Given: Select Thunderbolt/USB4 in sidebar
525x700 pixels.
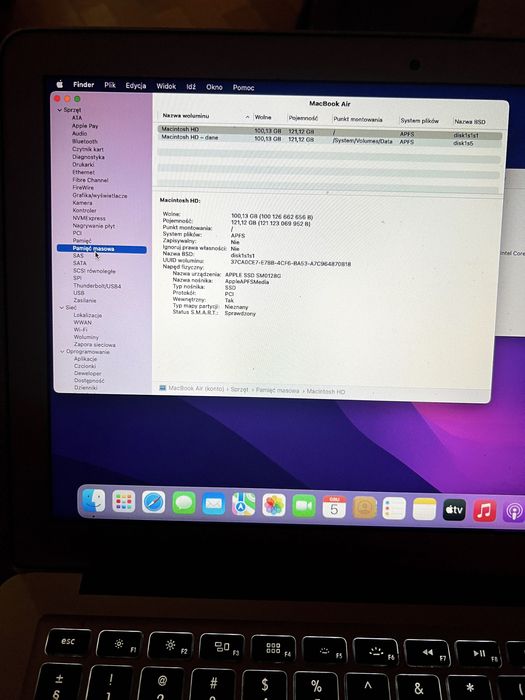Looking at the screenshot, I should (x=97, y=286).
